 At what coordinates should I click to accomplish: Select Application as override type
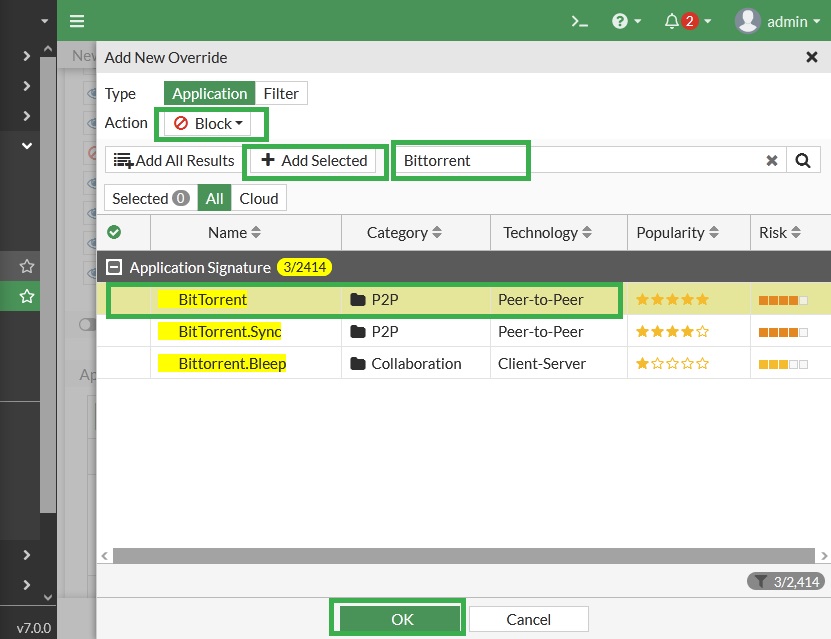(209, 94)
